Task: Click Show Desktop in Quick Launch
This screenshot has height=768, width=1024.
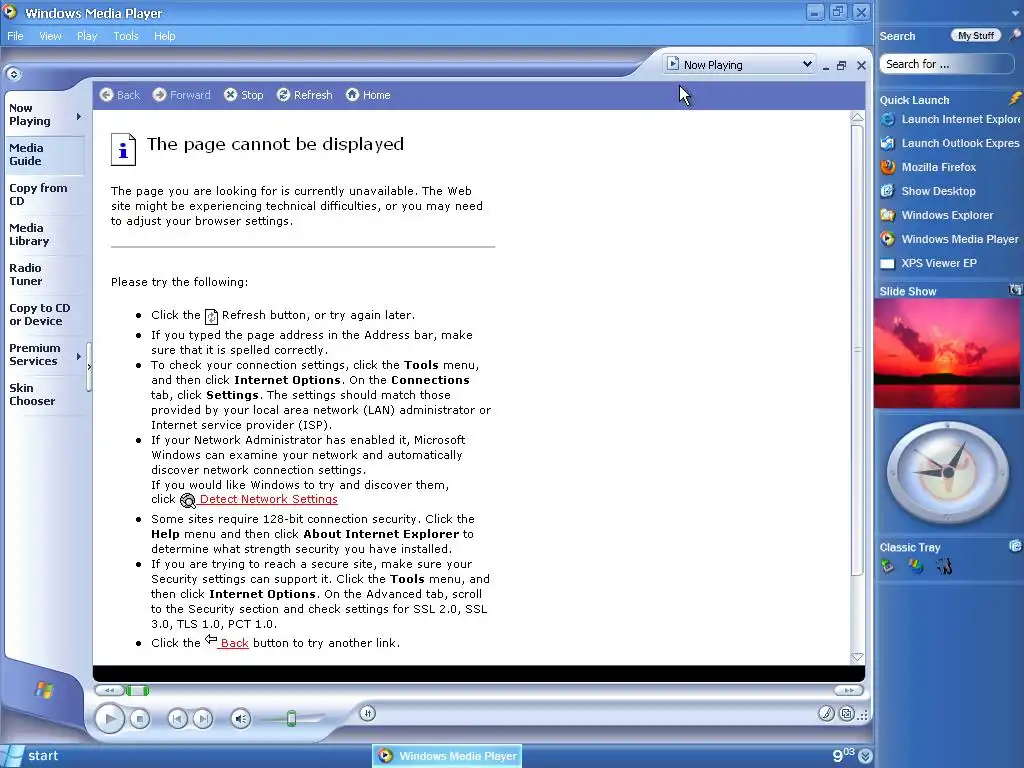Action: [928, 191]
